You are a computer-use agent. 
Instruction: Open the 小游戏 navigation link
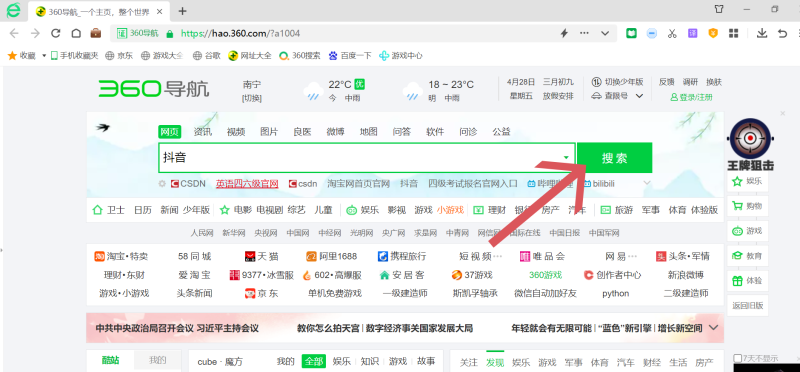point(451,210)
